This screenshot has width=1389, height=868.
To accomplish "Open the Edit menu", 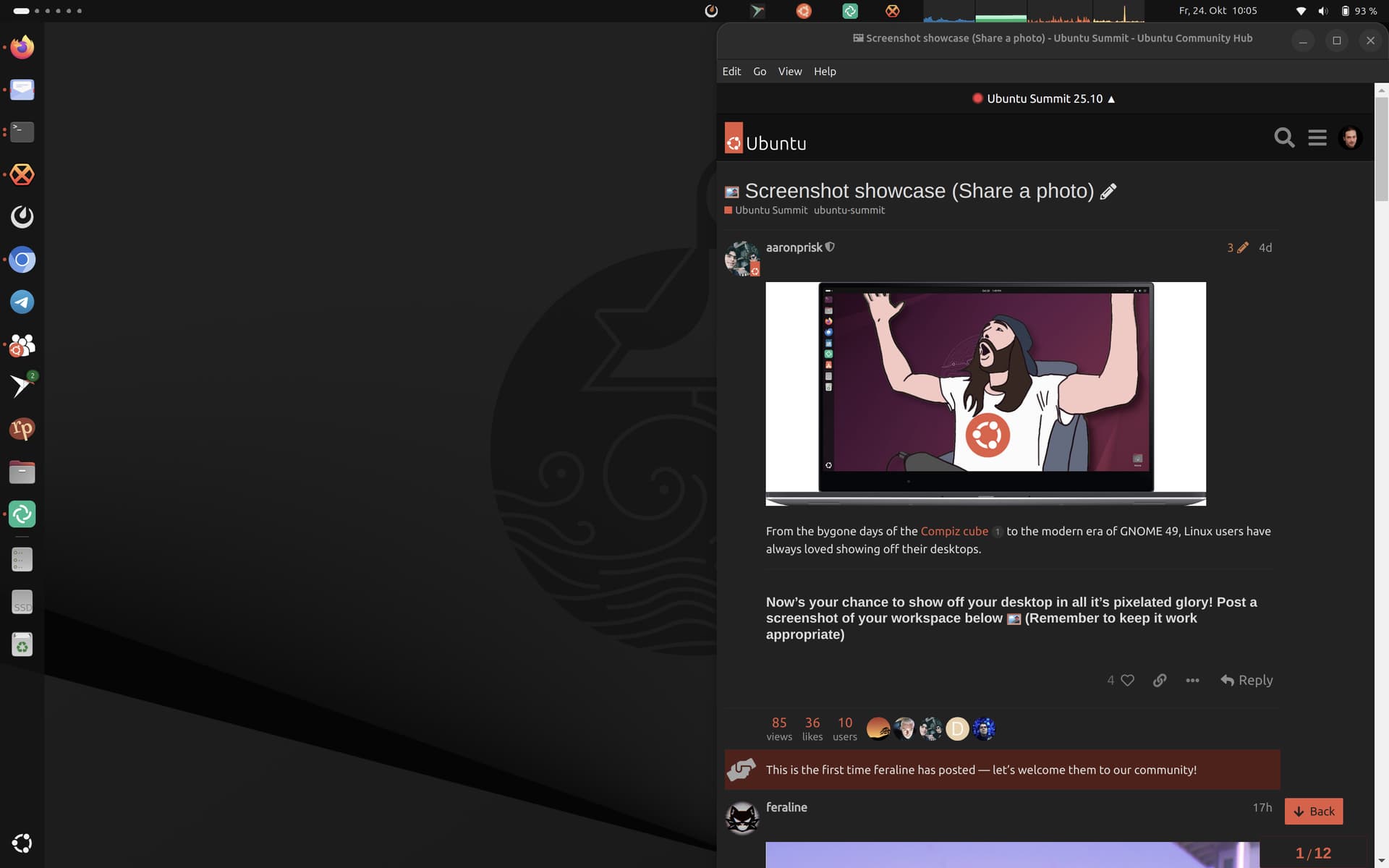I will tap(731, 71).
